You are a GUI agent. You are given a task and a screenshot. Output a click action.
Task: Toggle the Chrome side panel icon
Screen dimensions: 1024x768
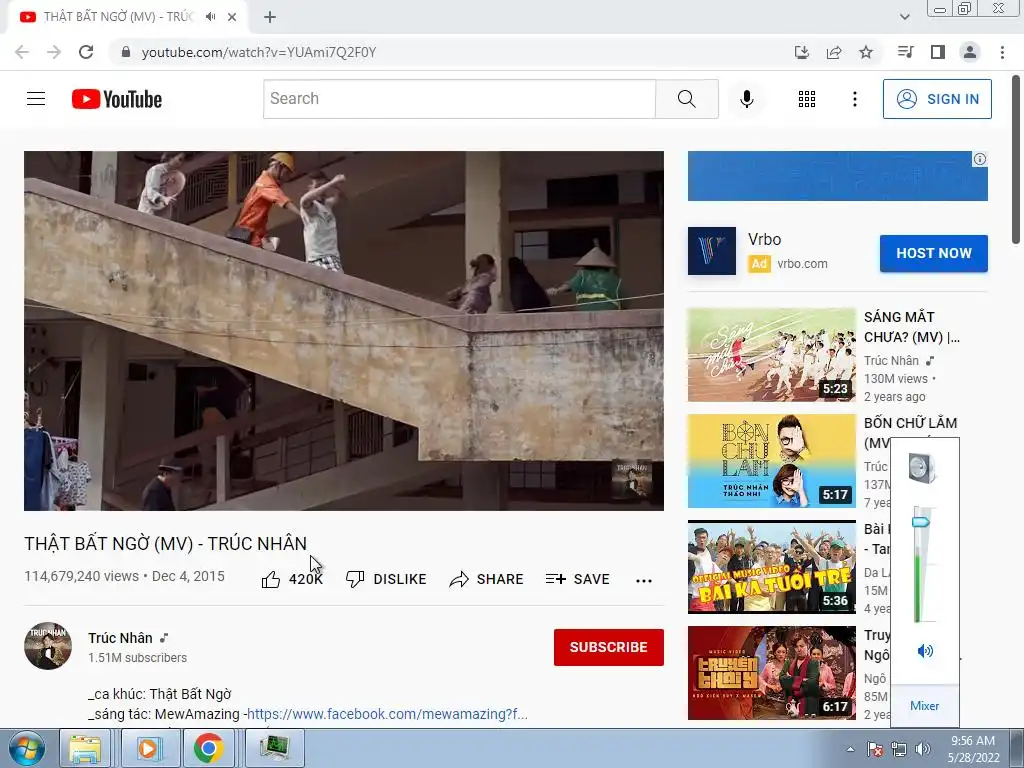click(938, 52)
